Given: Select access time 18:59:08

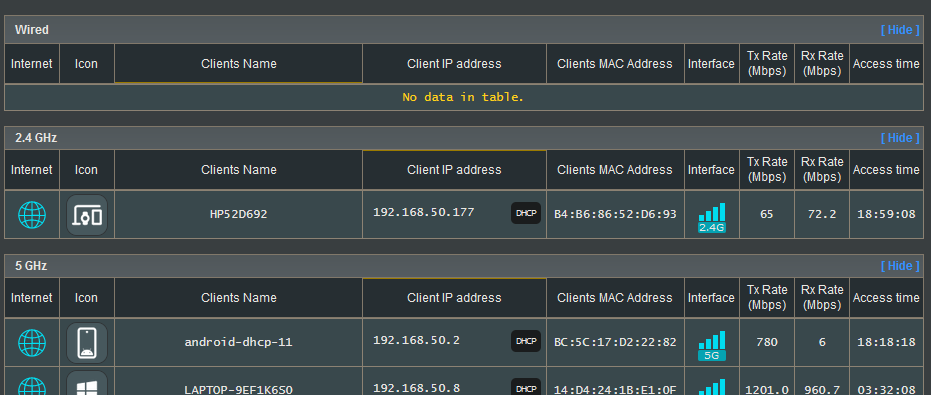Looking at the screenshot, I should pyautogui.click(x=886, y=214).
